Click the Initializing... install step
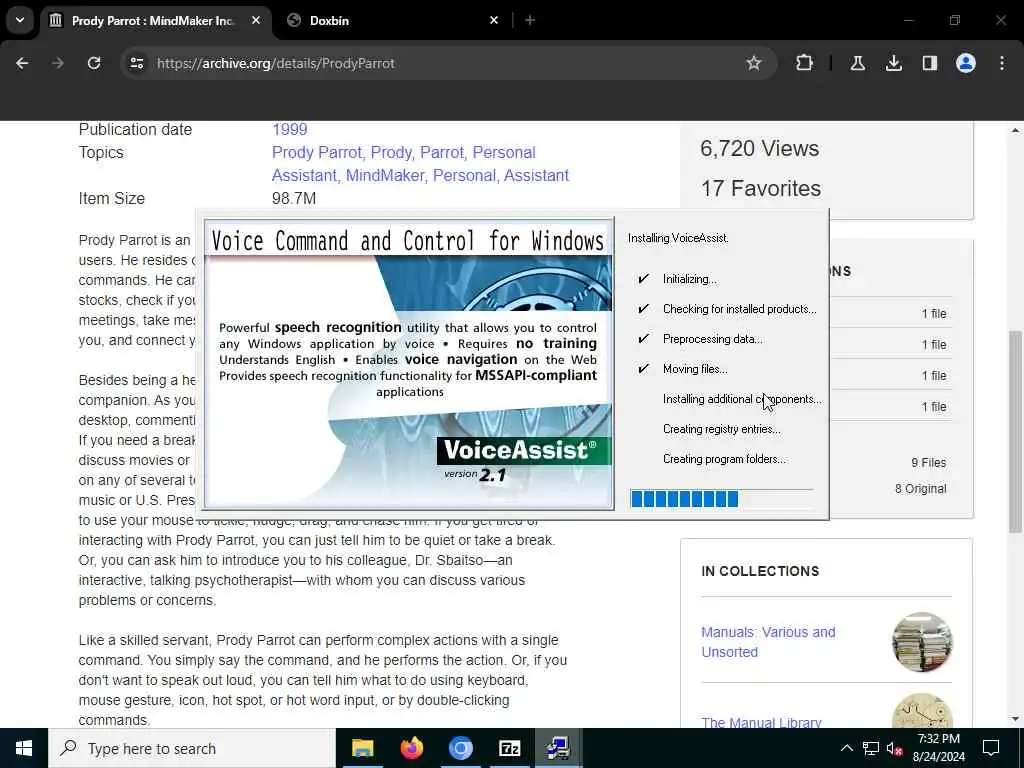Image resolution: width=1024 pixels, height=768 pixels. click(x=690, y=279)
